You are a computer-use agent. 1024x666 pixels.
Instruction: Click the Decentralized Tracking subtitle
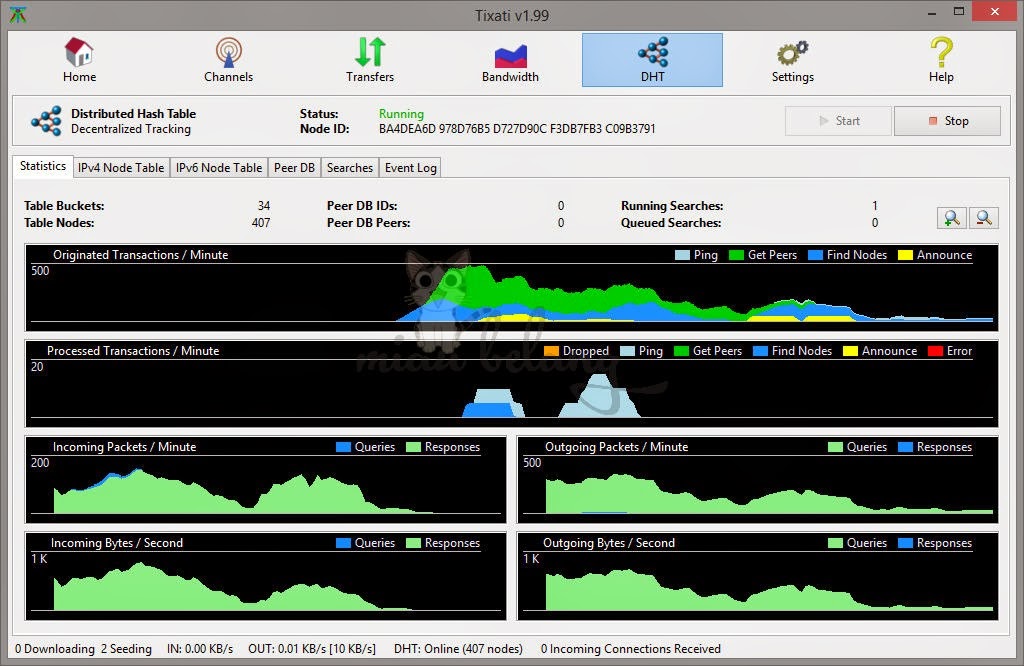[131, 129]
